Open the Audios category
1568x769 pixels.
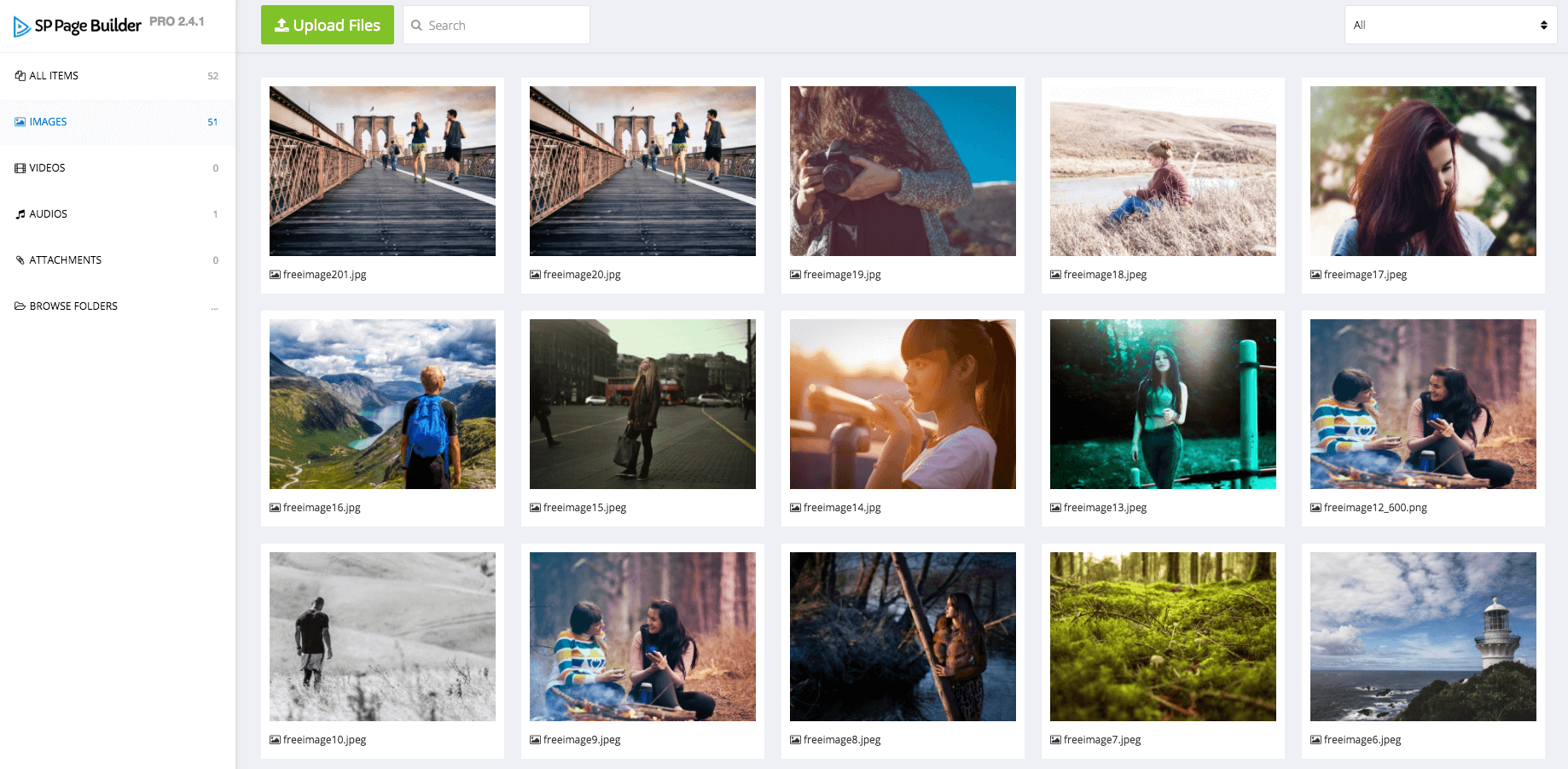point(117,214)
